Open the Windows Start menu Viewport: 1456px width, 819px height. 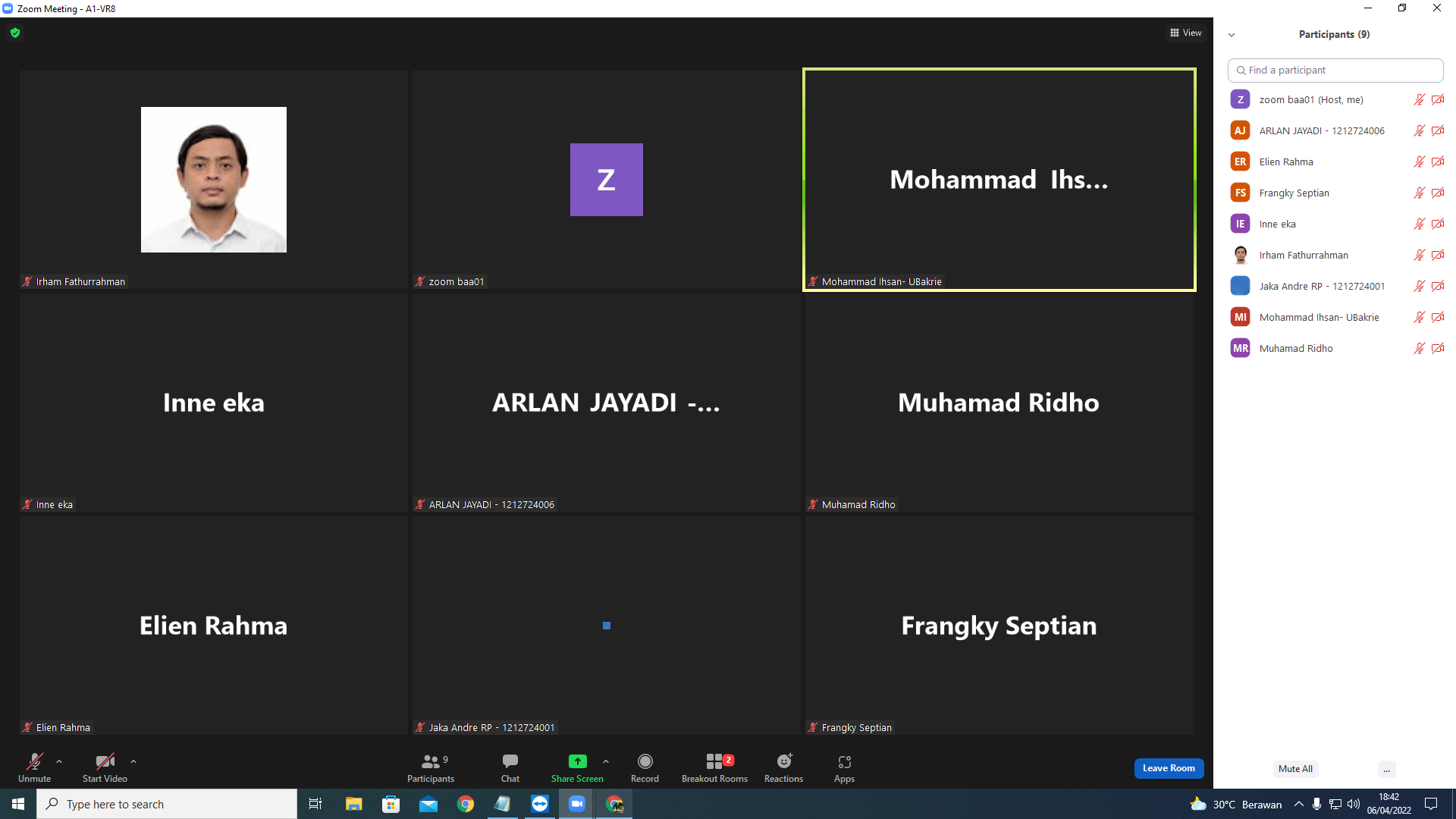(18, 804)
